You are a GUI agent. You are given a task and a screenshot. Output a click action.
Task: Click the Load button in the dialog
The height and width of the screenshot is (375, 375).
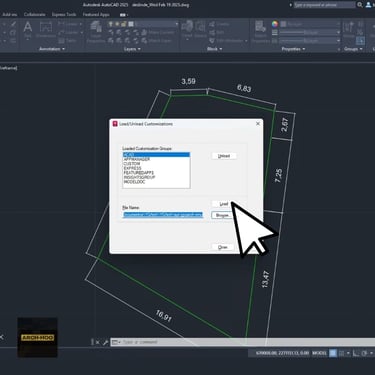(x=224, y=204)
